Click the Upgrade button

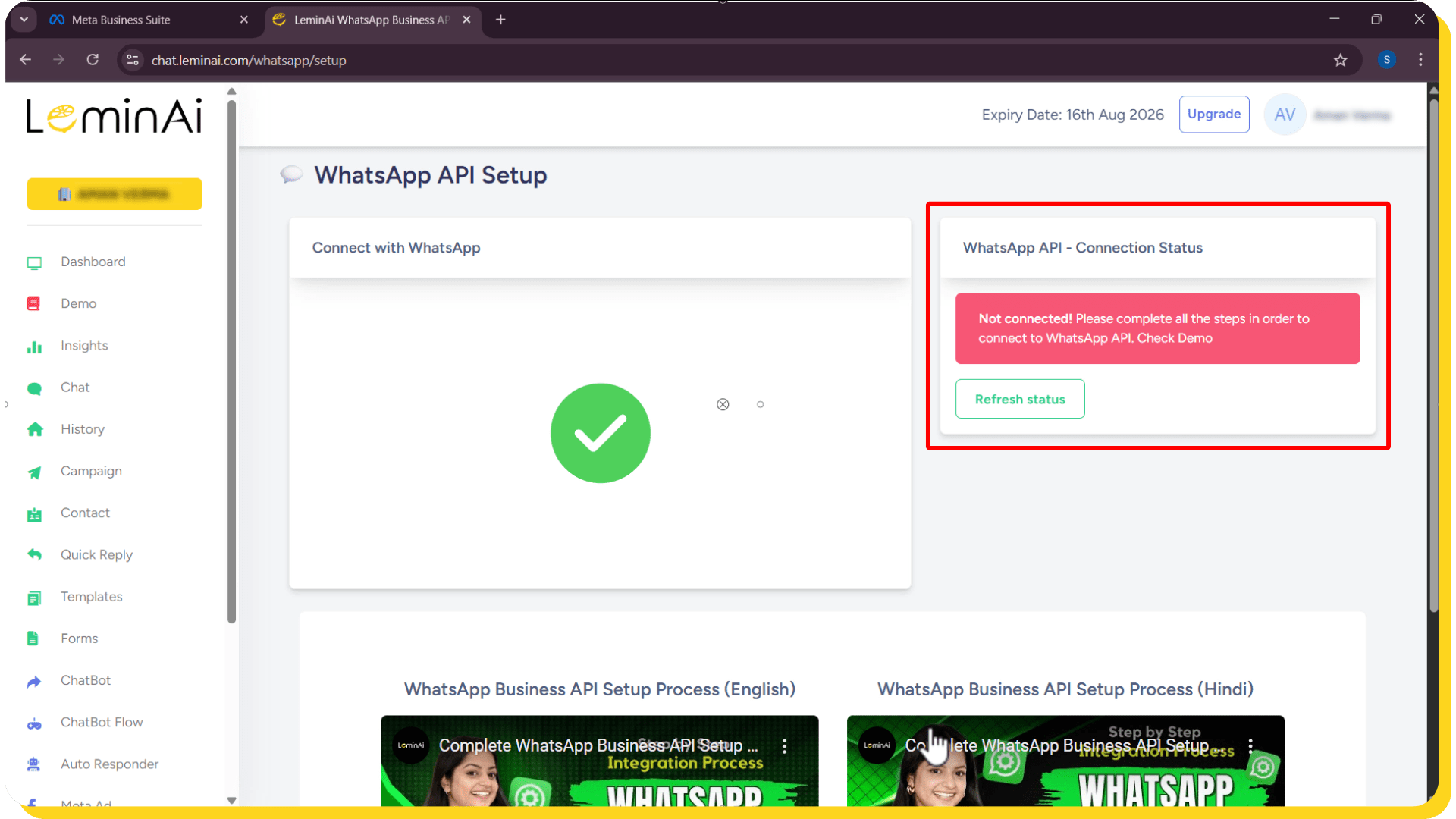tap(1213, 114)
